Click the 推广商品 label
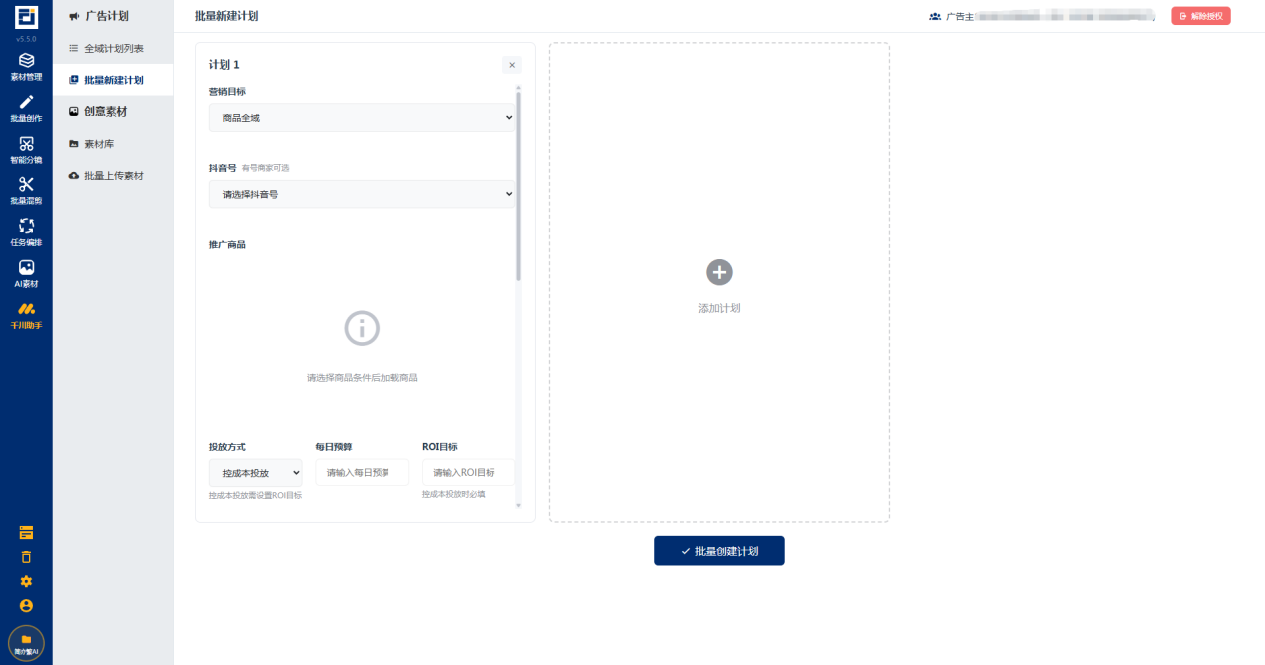1265x665 pixels. coord(227,244)
